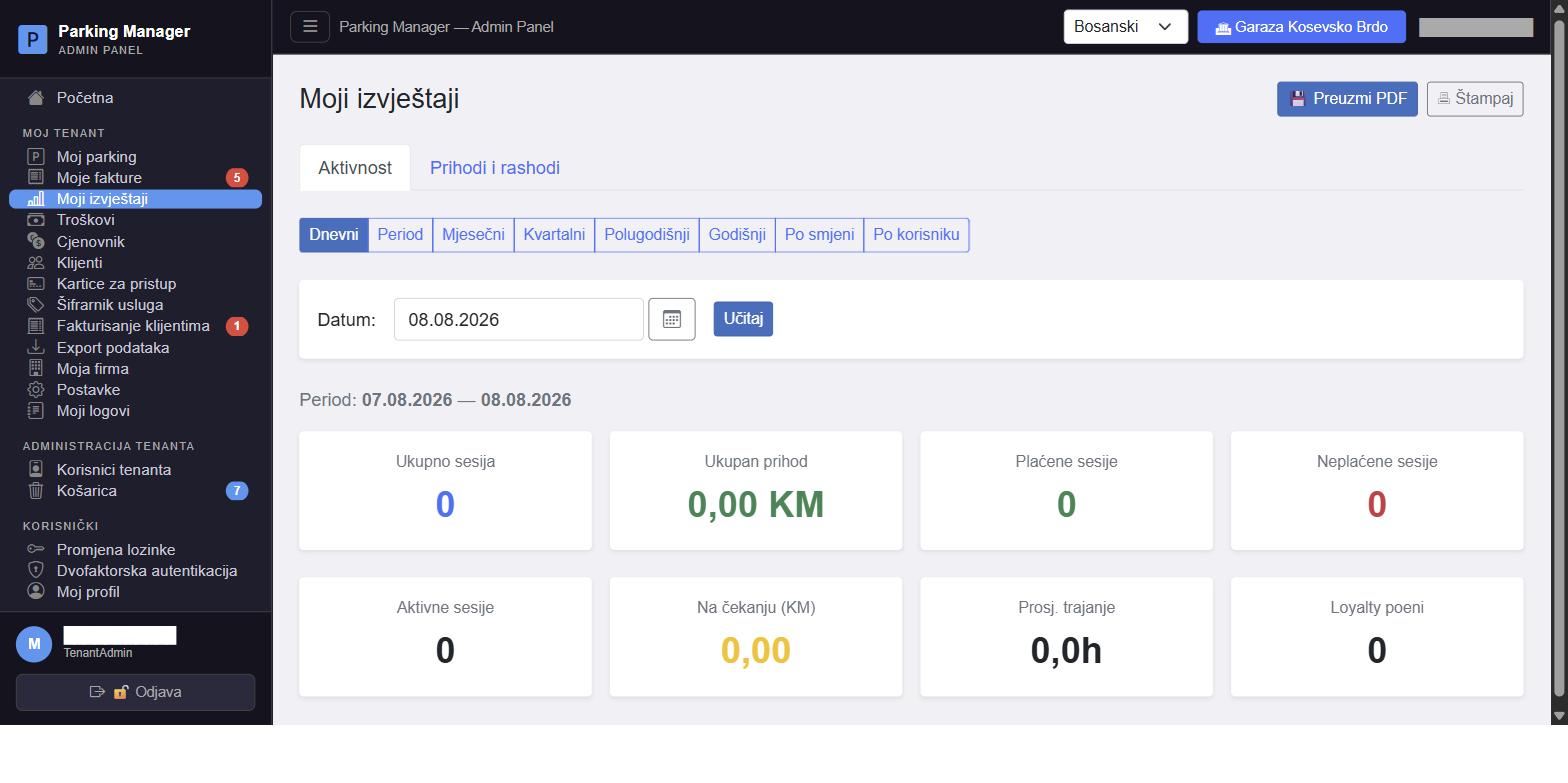Click the Na čekanju (KM) card
Viewport: 1568px width, 783px height.
click(x=756, y=637)
